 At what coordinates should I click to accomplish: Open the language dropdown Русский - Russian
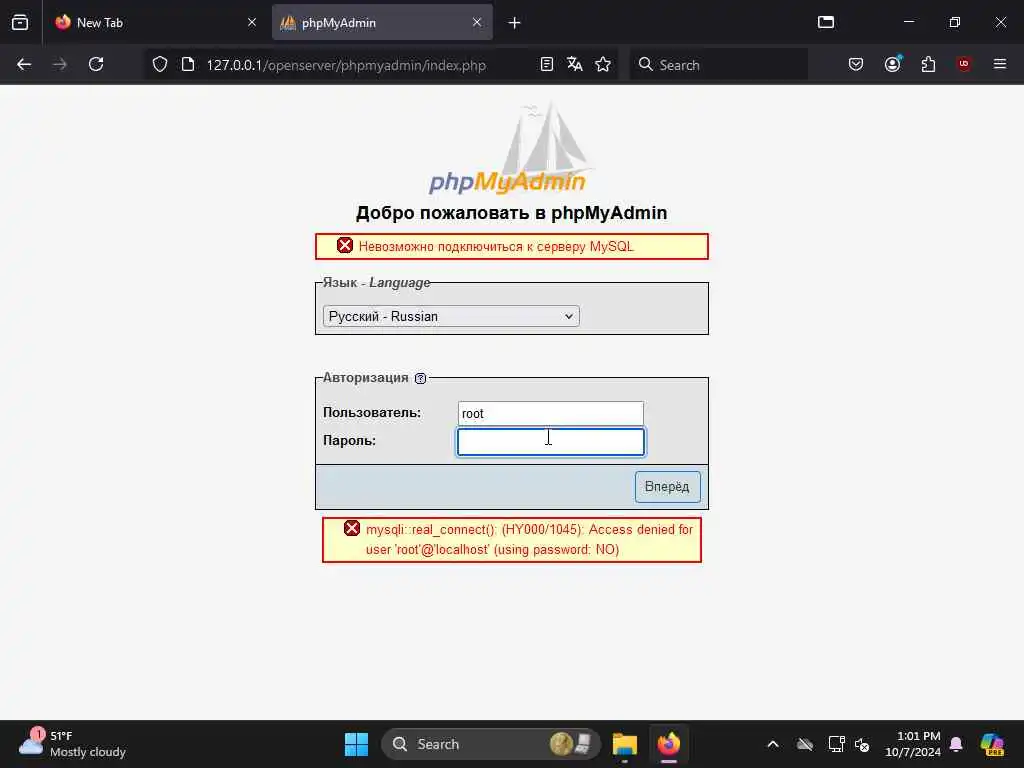pyautogui.click(x=451, y=316)
